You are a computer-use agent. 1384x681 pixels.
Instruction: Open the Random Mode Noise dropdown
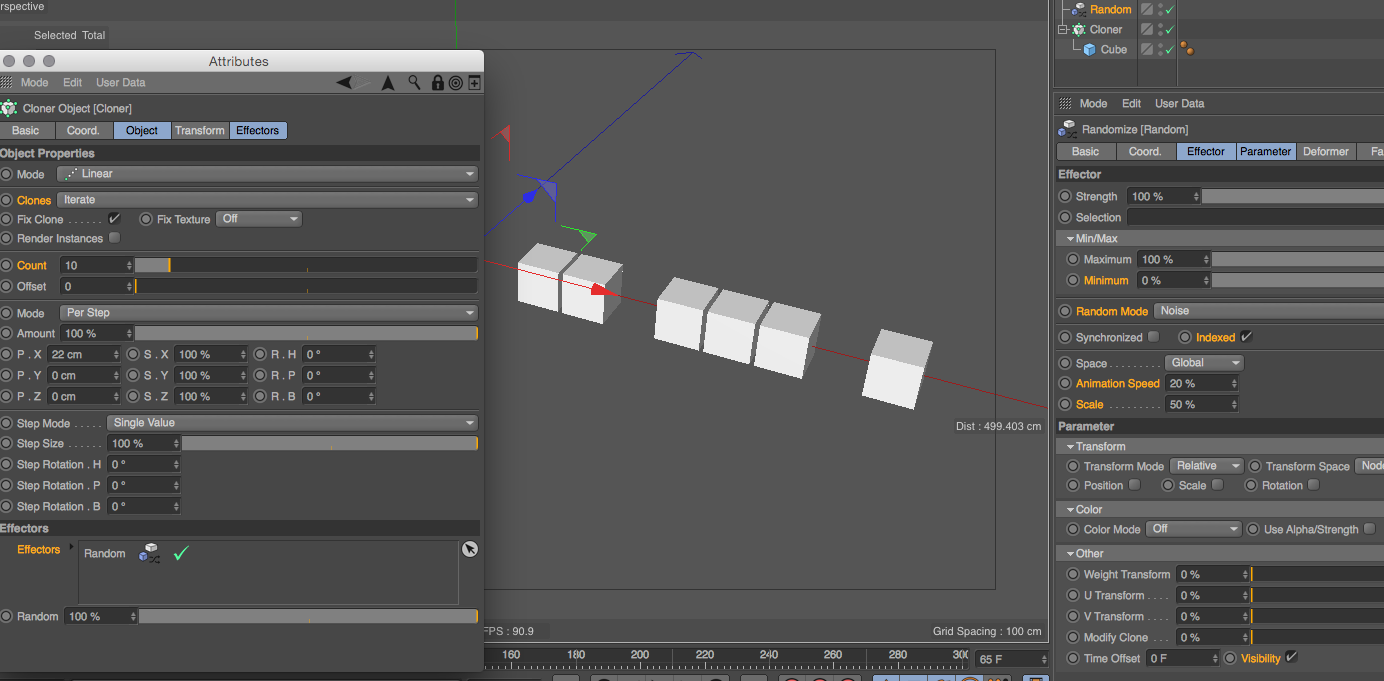1268,311
